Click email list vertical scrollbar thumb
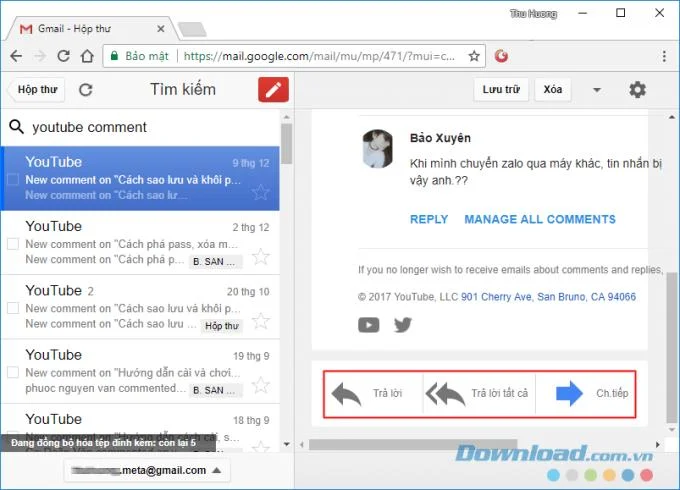The image size is (680, 490). [x=286, y=144]
